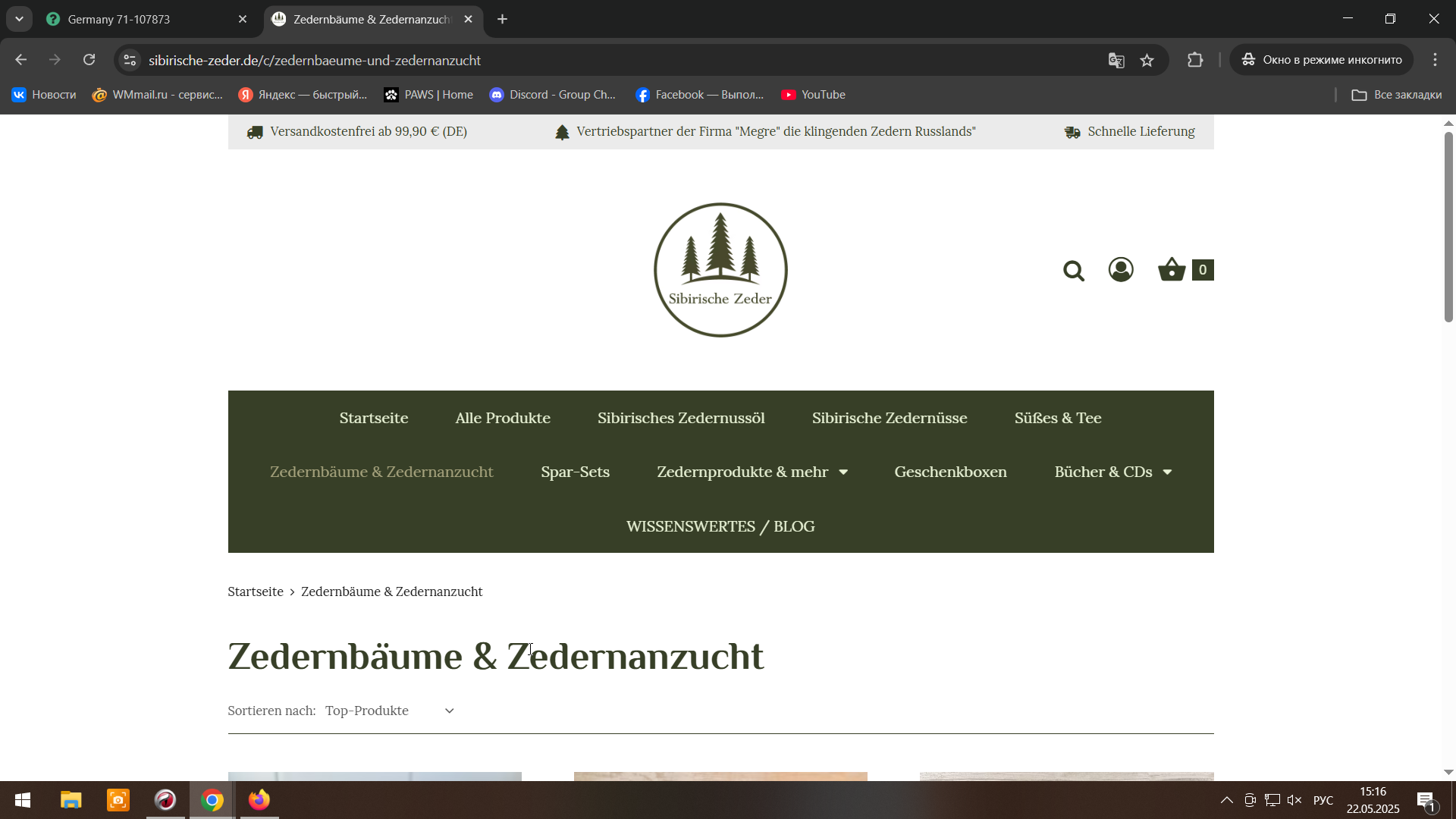Open the user account icon
1456x819 pixels.
(1121, 270)
